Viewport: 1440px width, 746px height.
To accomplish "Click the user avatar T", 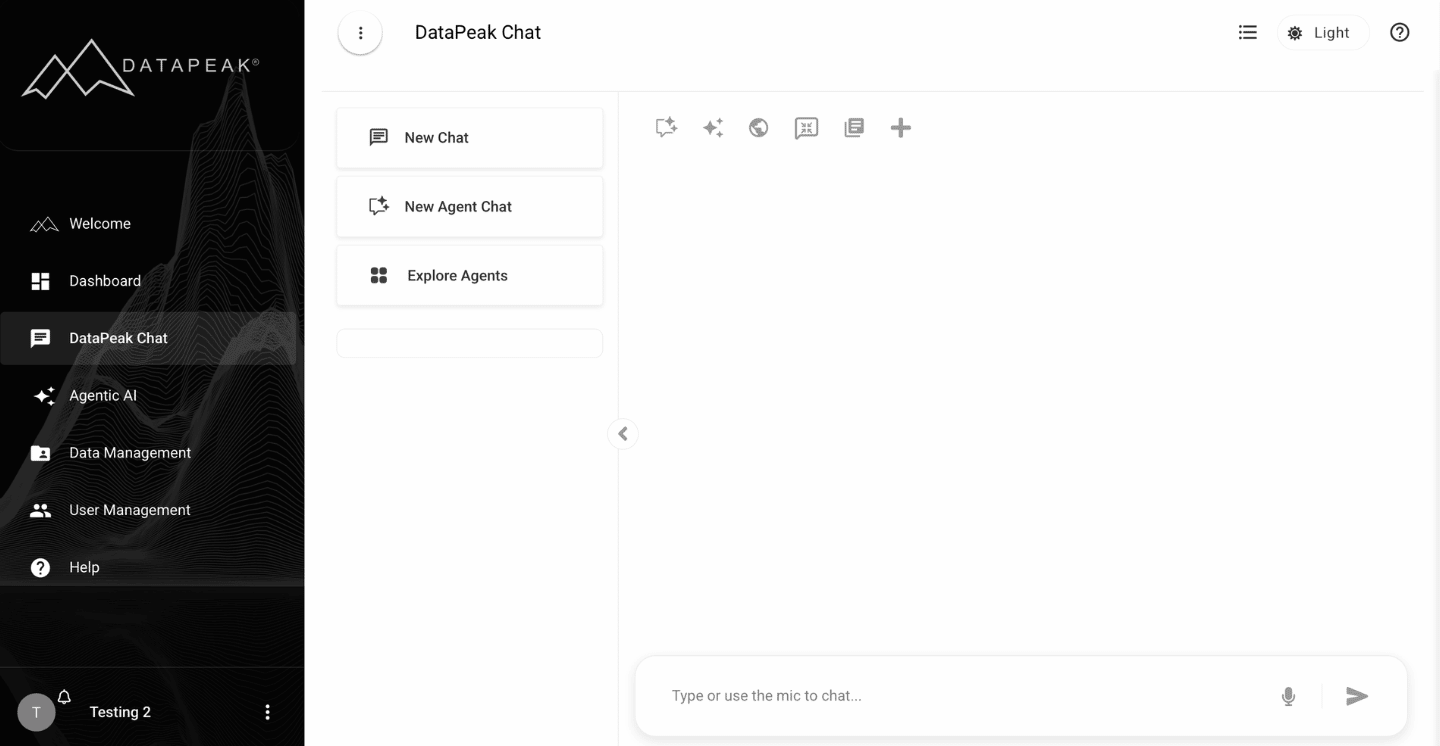I will (x=36, y=712).
